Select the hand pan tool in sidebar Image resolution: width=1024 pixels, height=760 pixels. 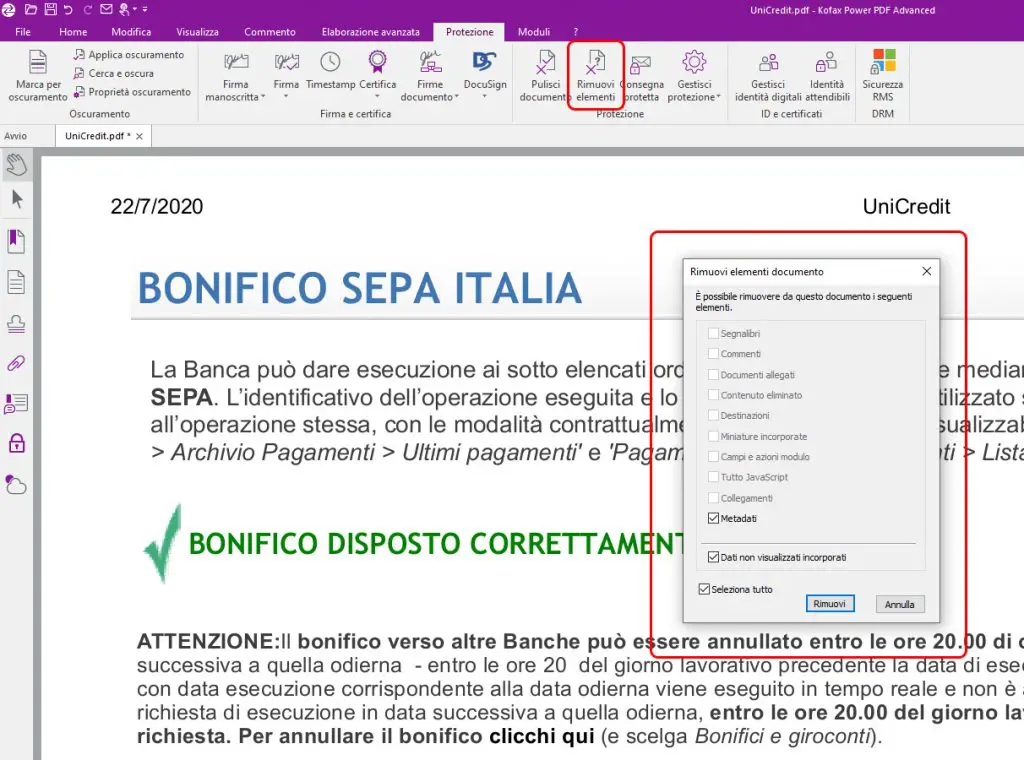pos(16,165)
